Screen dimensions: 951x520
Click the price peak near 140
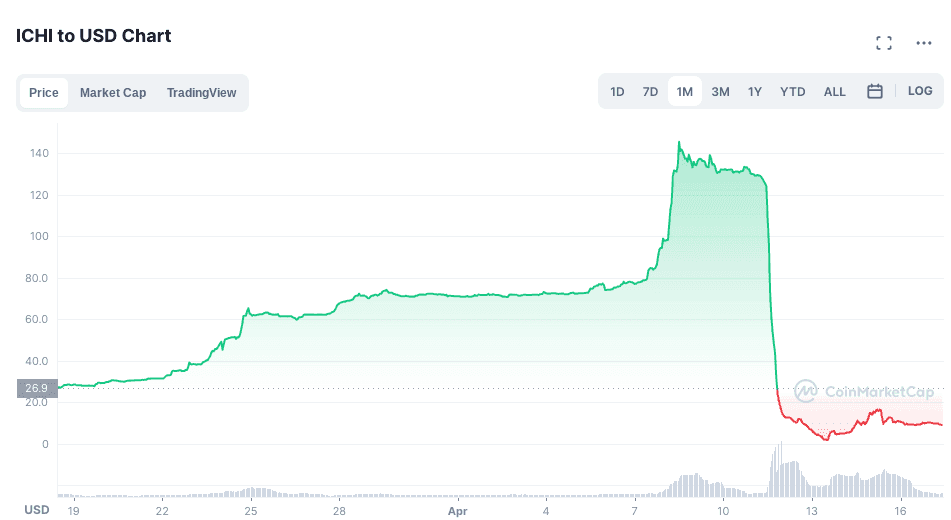point(679,143)
